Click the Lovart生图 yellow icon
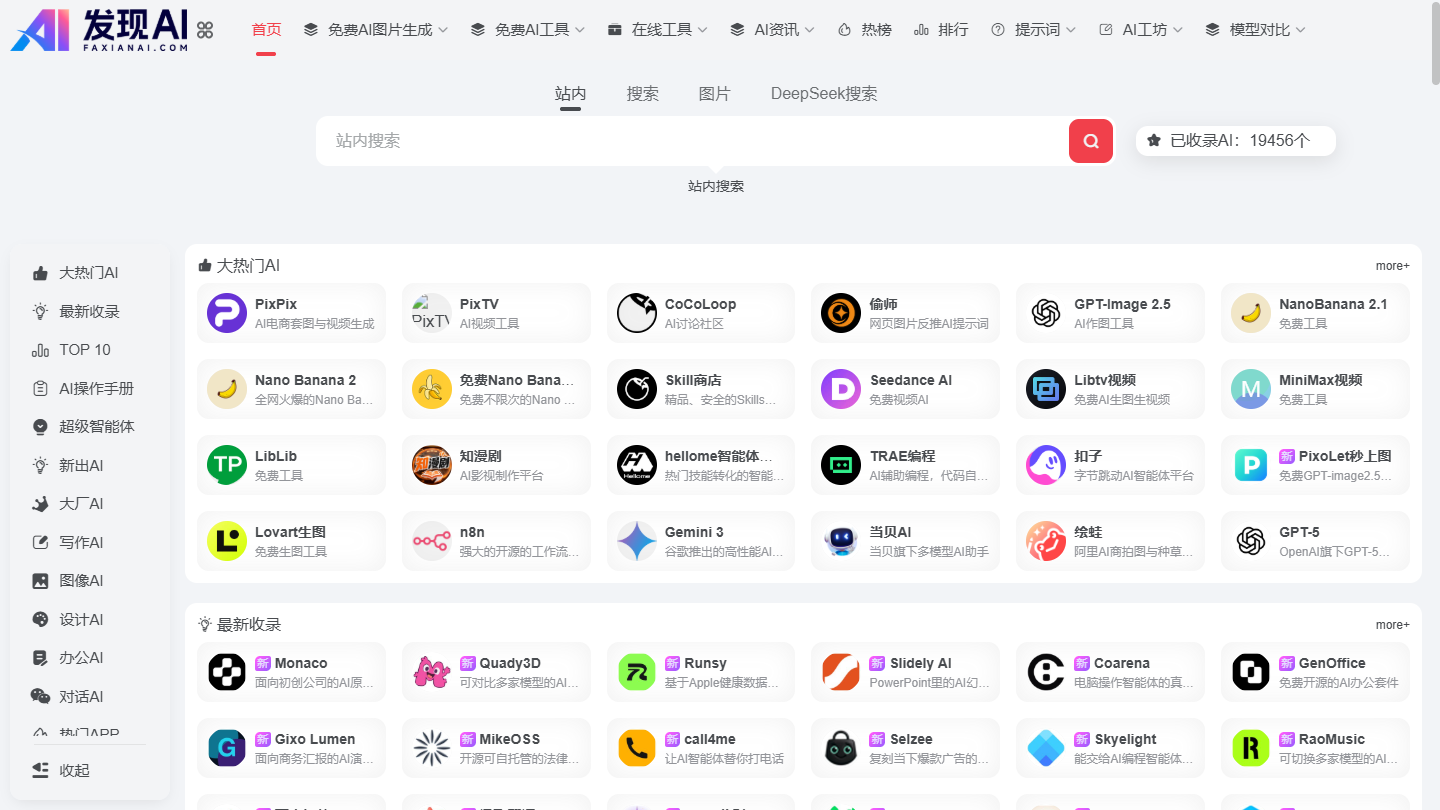Viewport: 1440px width, 810px height. (x=227, y=541)
